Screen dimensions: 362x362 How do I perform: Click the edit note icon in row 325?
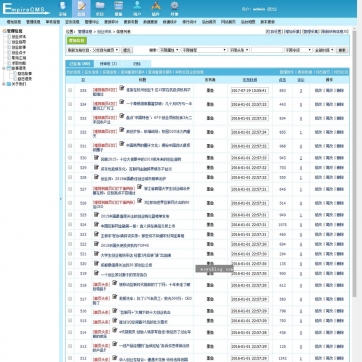click(96, 214)
